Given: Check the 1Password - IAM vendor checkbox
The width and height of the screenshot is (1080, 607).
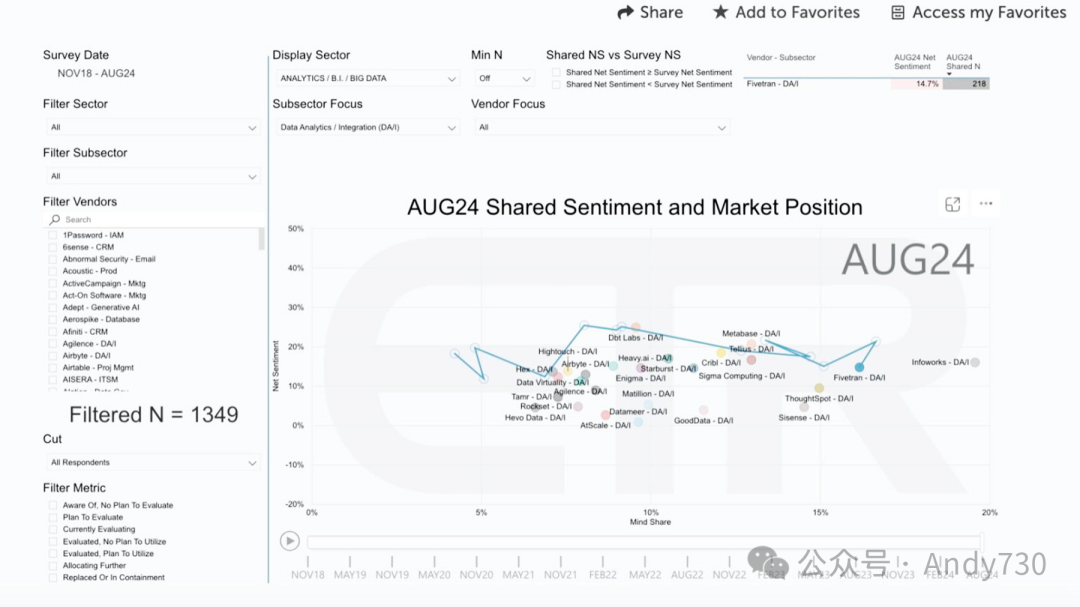Looking at the screenshot, I should point(53,235).
